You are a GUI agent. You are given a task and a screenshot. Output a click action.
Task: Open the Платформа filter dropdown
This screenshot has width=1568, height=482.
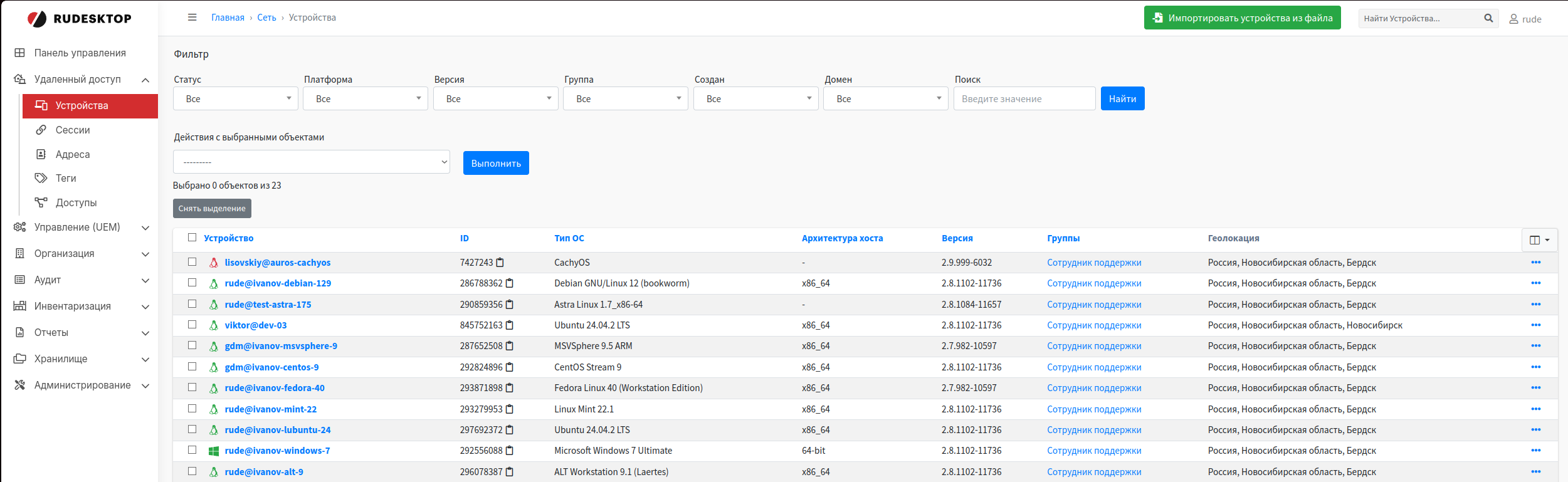[x=366, y=98]
